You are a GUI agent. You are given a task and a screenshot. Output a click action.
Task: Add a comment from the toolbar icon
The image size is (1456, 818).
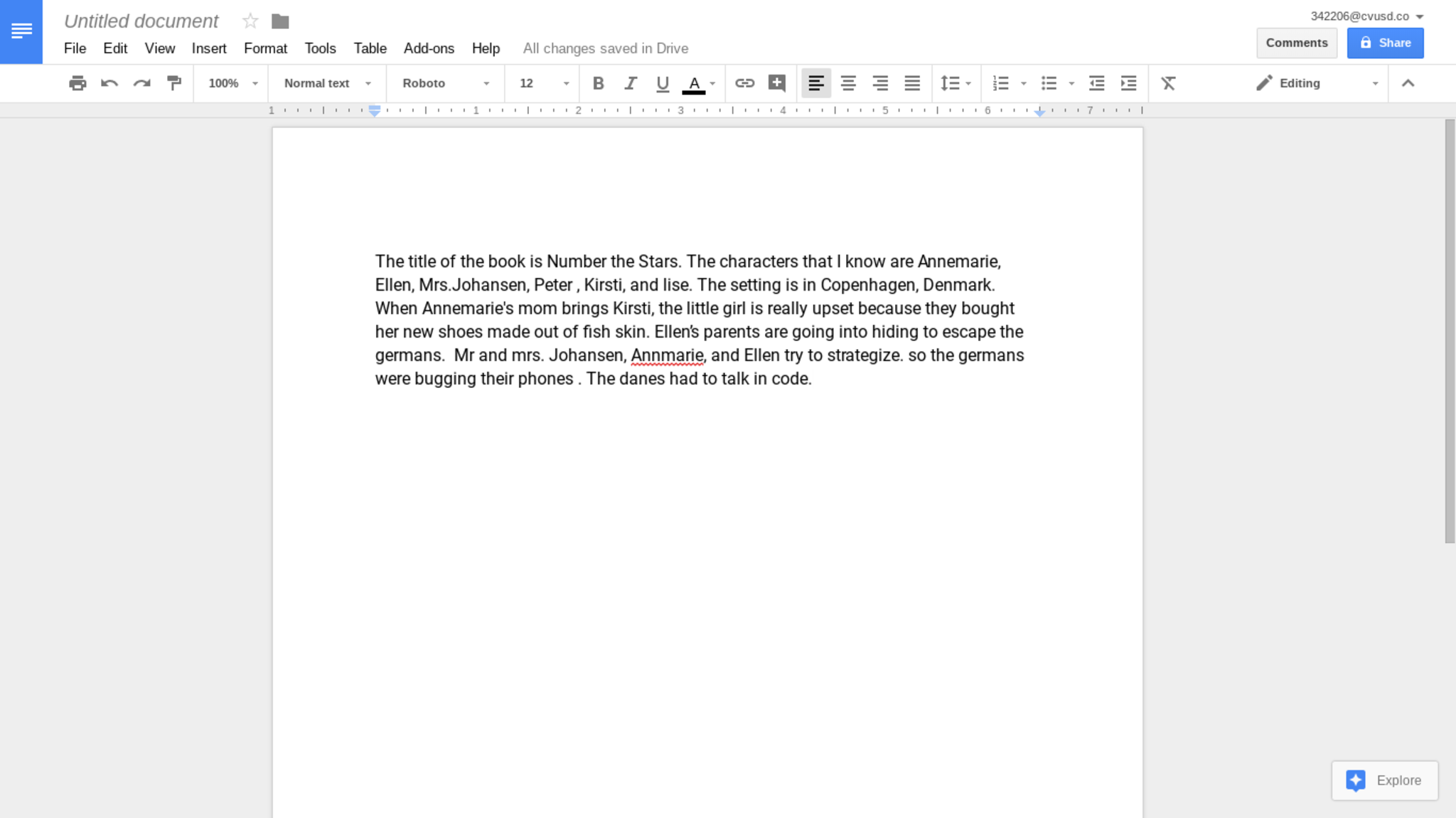[777, 83]
